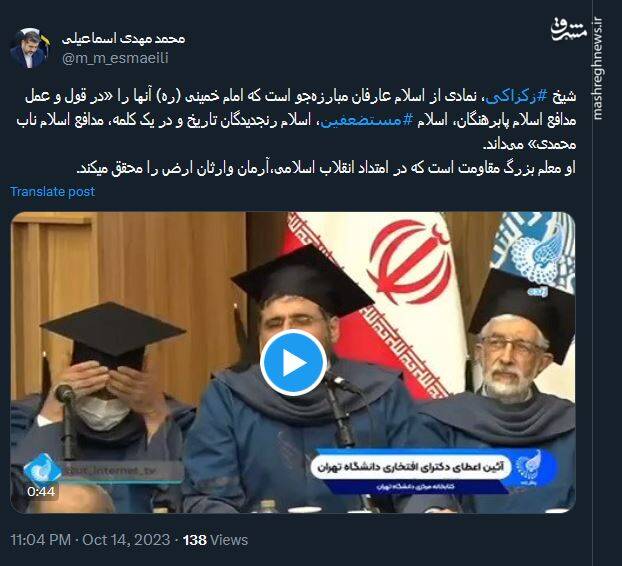
Task: Play the embedded video
Action: tap(294, 362)
